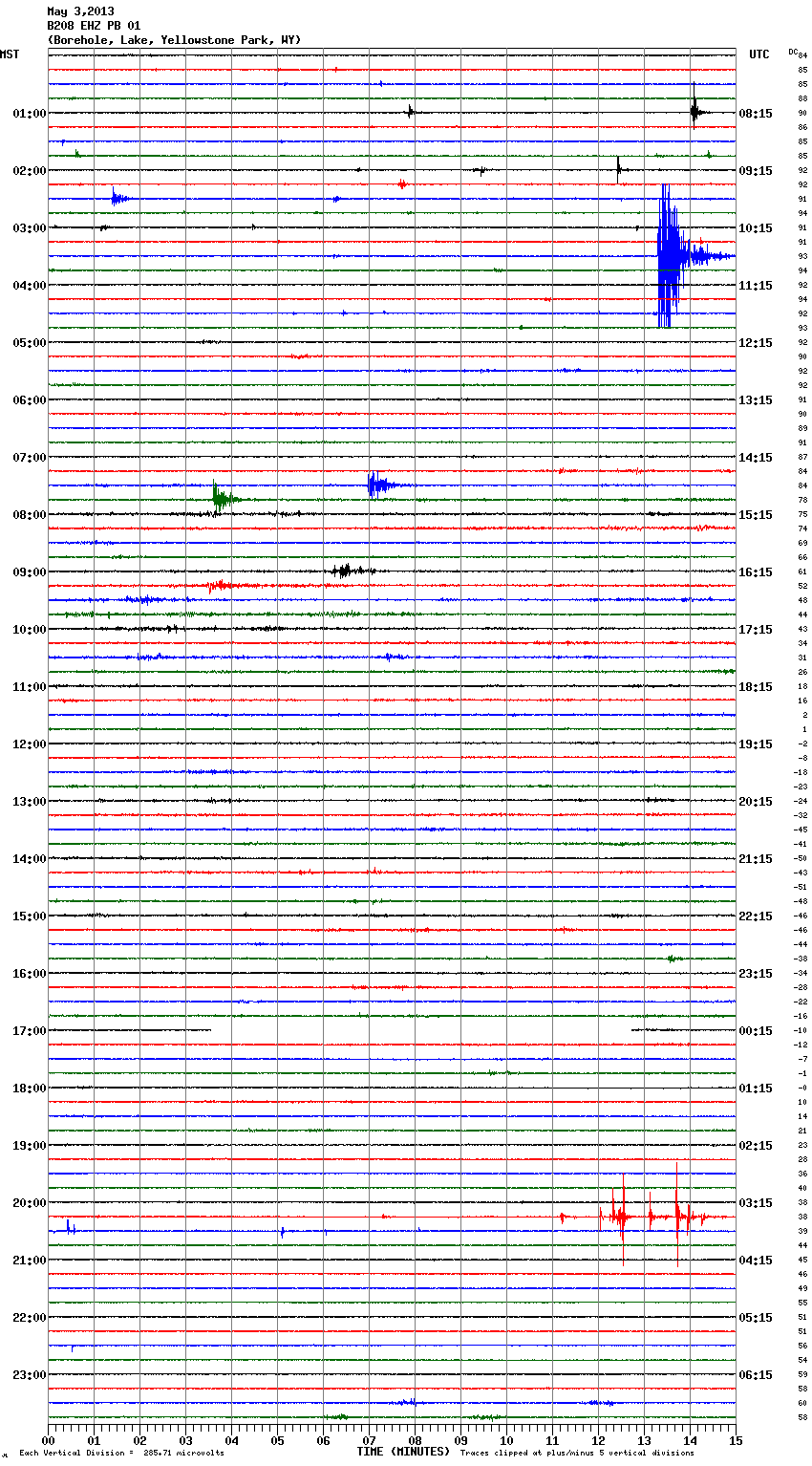Click the date header May 3,2013
The width and height of the screenshot is (812, 1466).
80,11
